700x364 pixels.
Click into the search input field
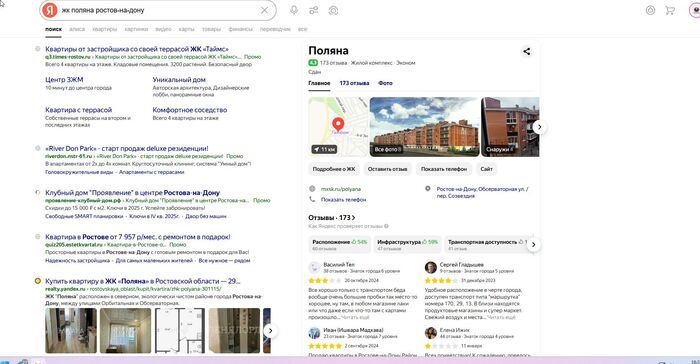coord(158,10)
